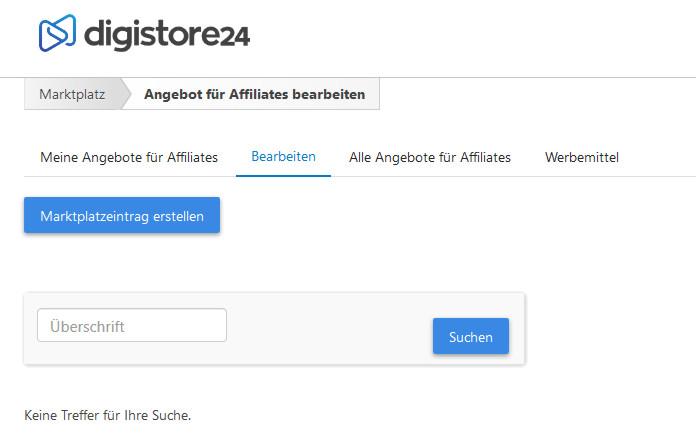Click the blue underline beneath Bearbeiten tab
Viewport: 696px width, 444px height.
click(x=283, y=175)
